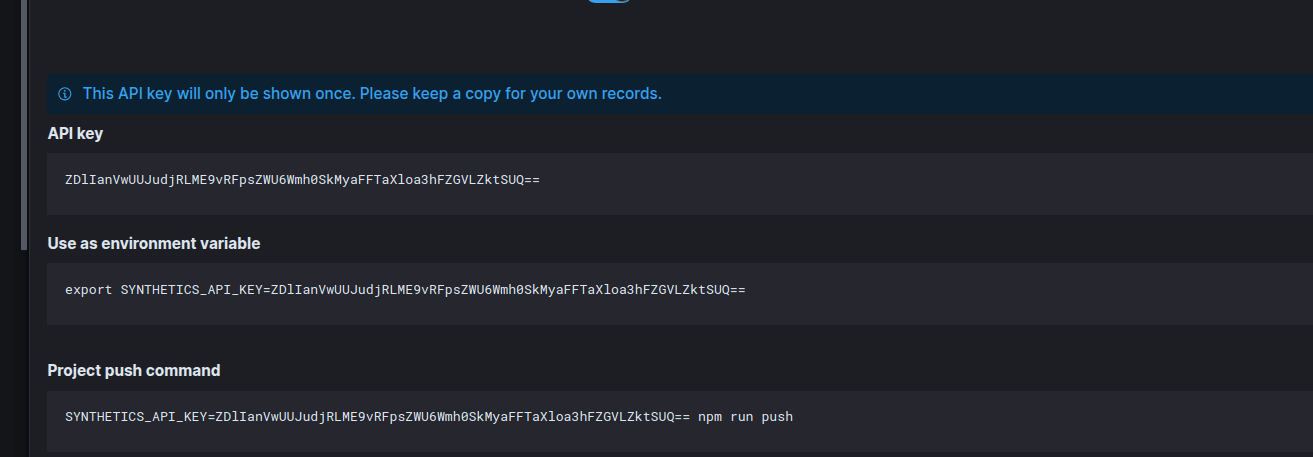1313x457 pixels.
Task: Click the key value in the export line
Action: [x=508, y=290]
